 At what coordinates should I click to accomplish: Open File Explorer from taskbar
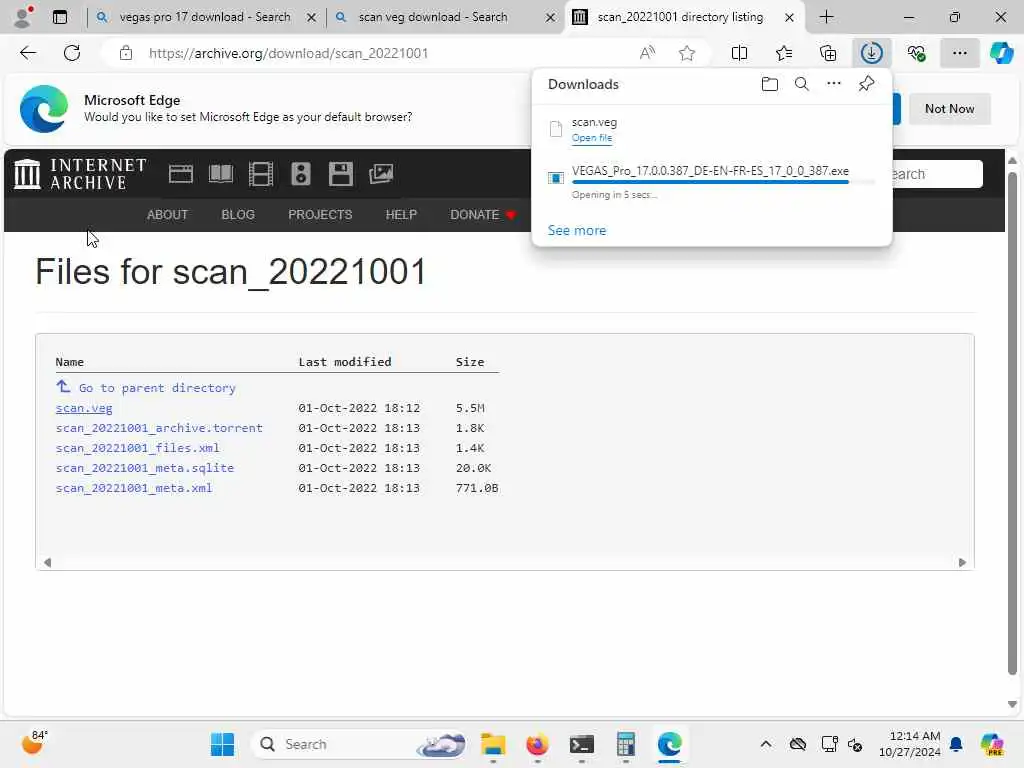493,744
